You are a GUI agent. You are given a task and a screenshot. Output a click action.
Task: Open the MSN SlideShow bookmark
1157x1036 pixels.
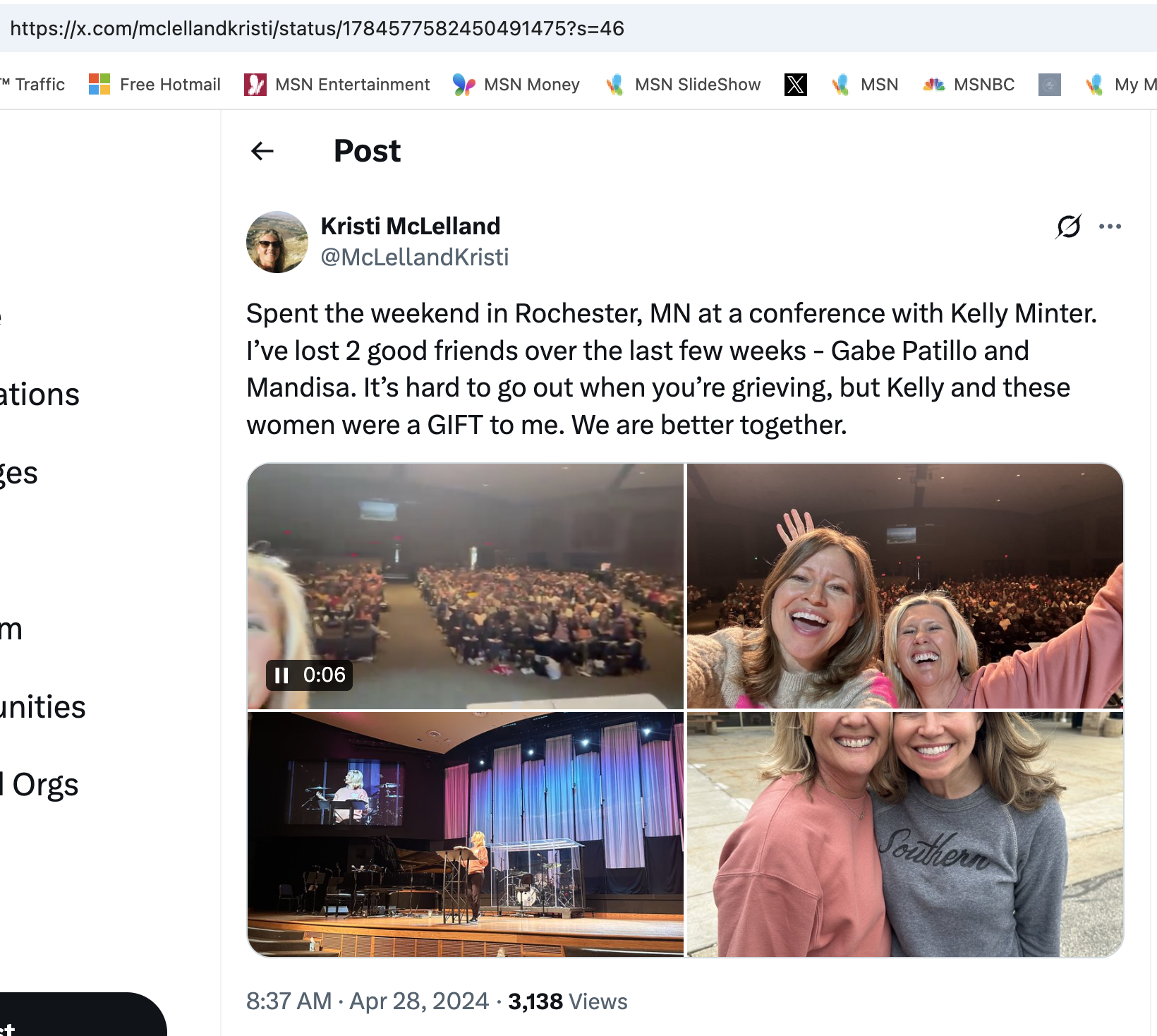click(x=683, y=85)
